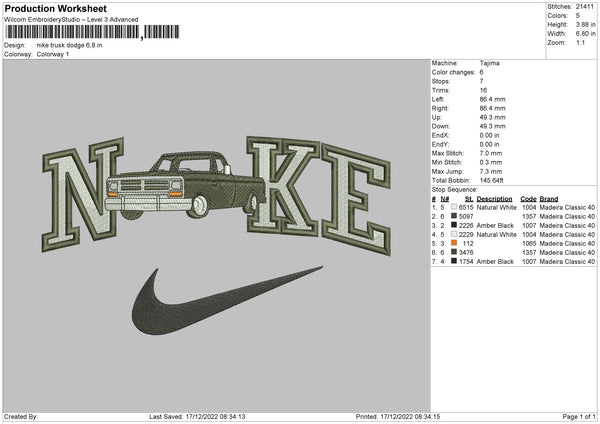Click 'Natural White' in stop row 1
The height and width of the screenshot is (424, 600).
496,207
